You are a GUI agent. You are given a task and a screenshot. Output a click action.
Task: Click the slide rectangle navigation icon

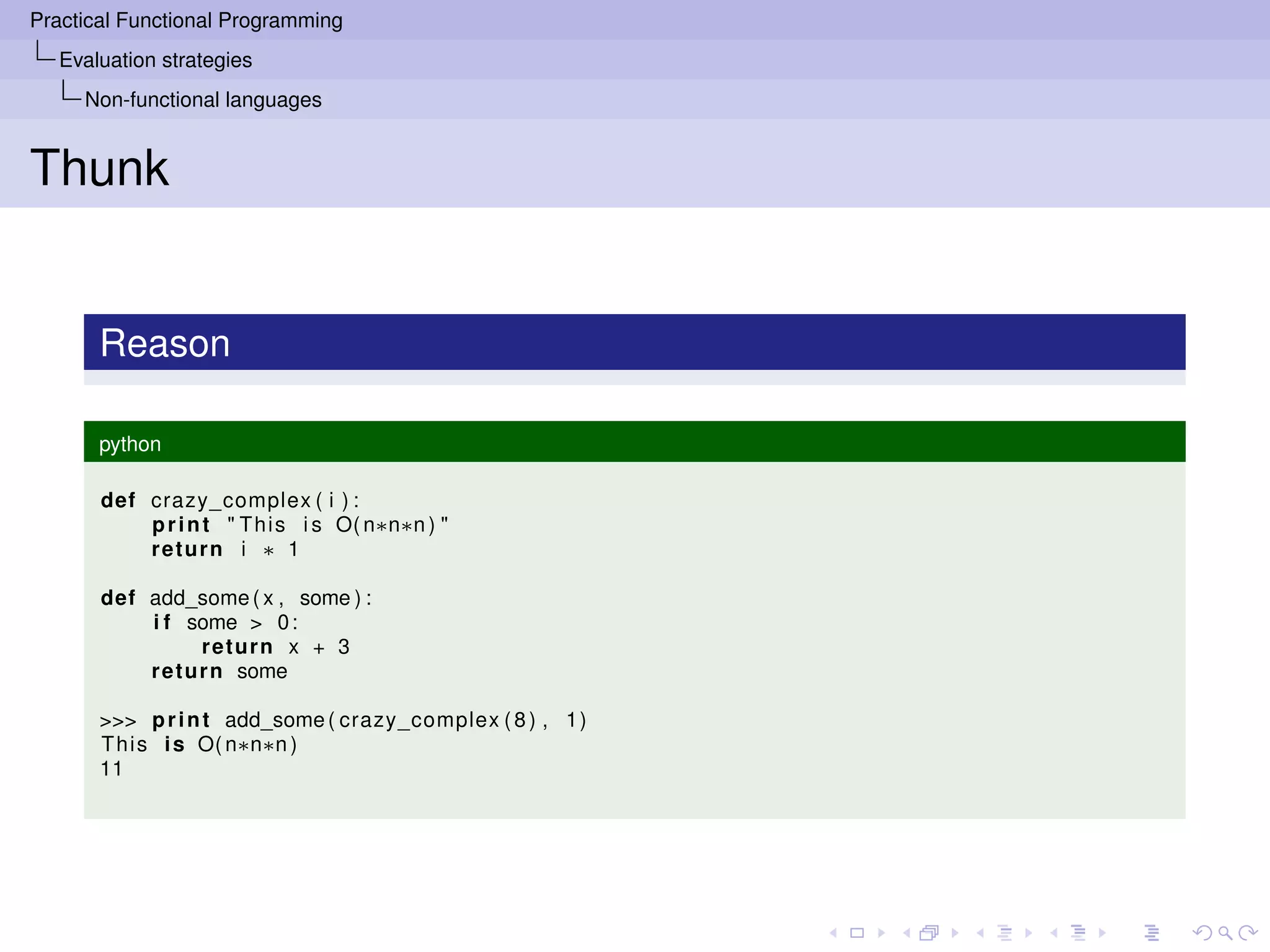tap(857, 933)
